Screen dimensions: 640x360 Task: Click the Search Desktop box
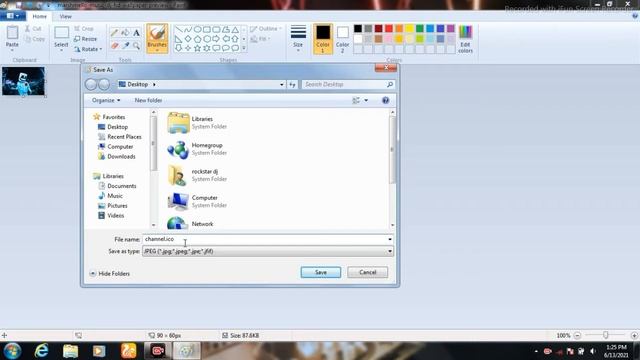point(348,84)
